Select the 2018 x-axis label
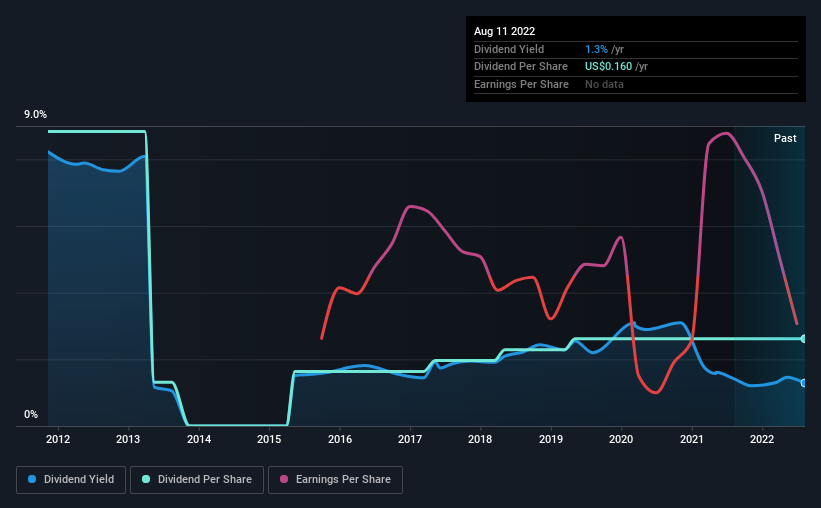 coord(480,439)
